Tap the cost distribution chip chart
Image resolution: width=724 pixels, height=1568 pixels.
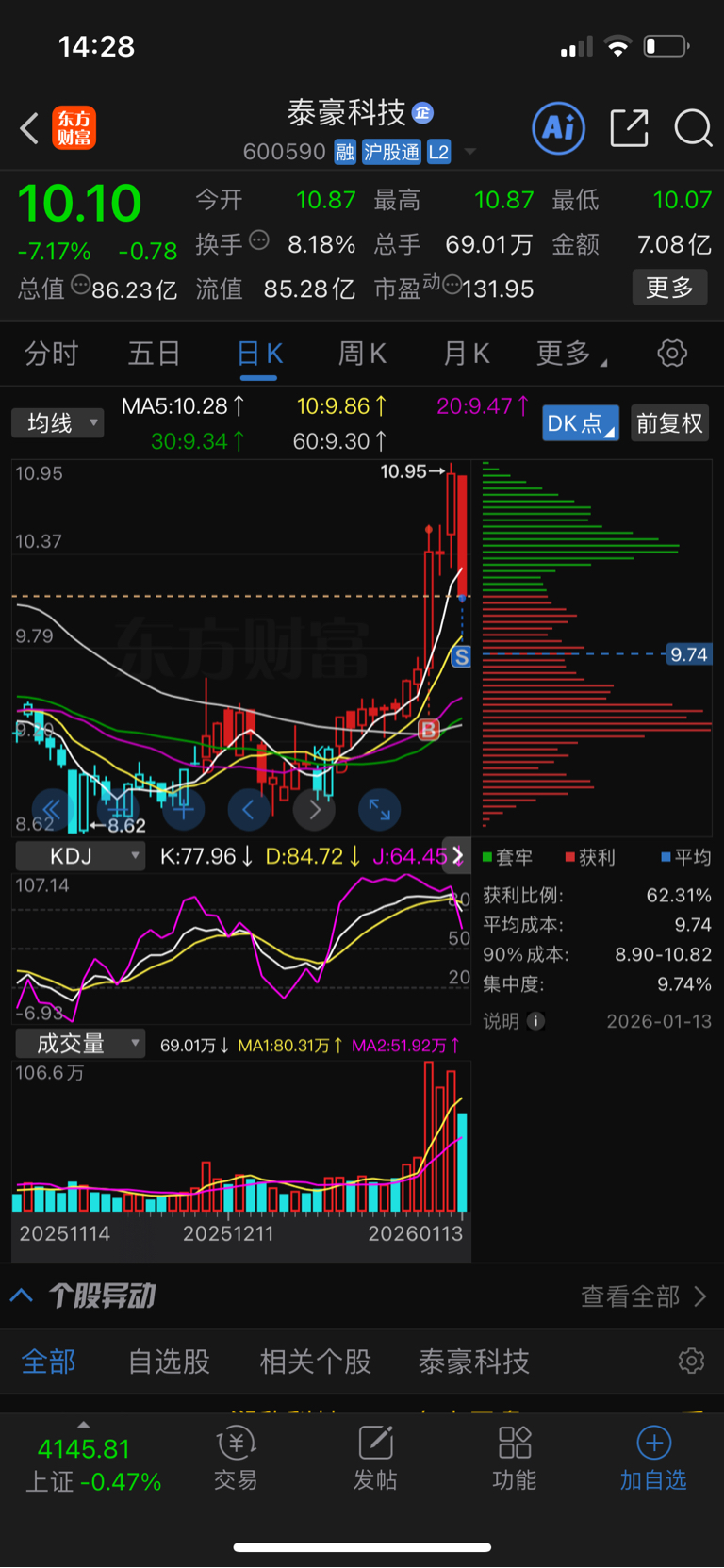(597, 647)
